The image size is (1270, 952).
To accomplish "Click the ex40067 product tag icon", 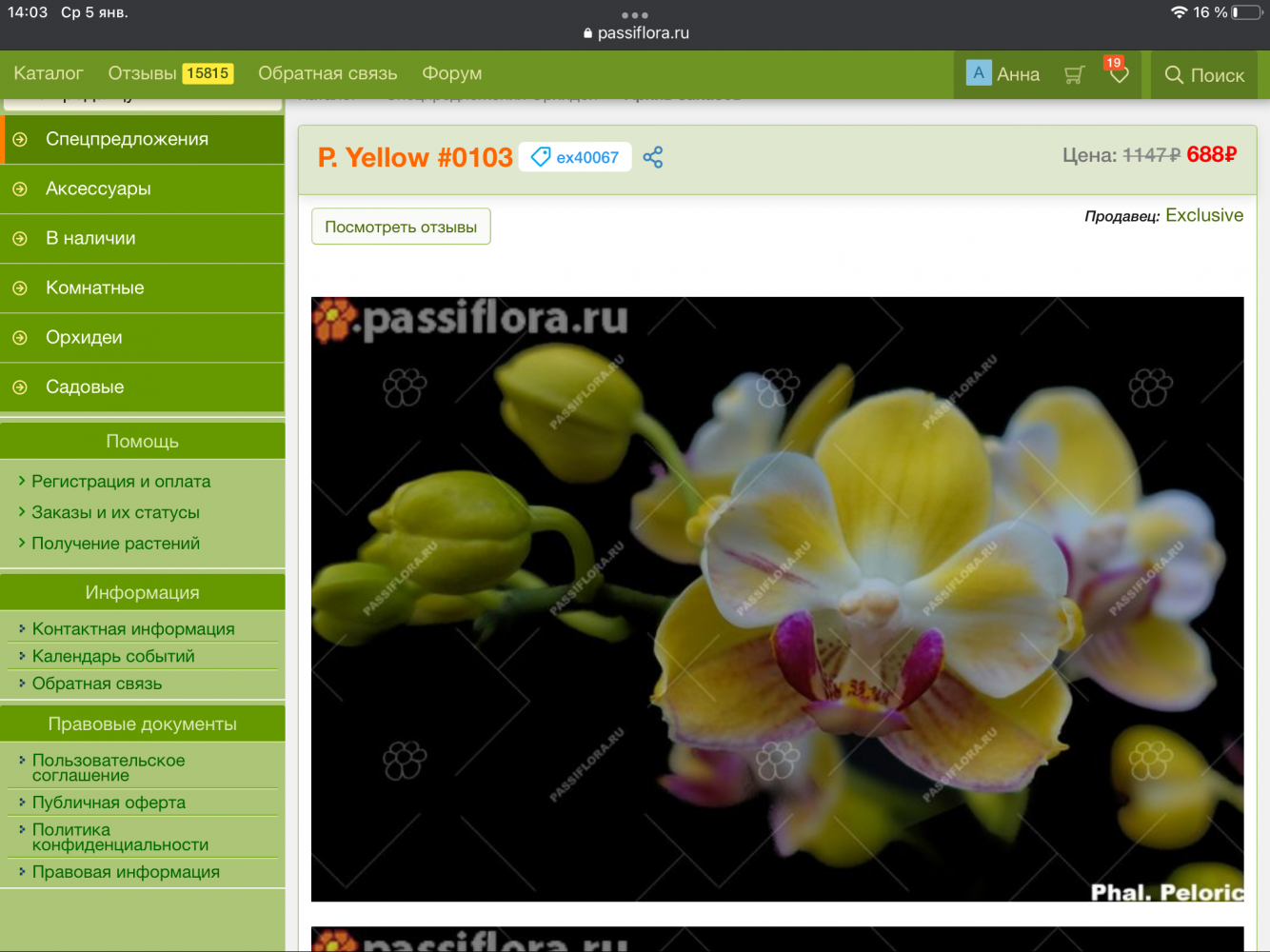I will pos(541,157).
